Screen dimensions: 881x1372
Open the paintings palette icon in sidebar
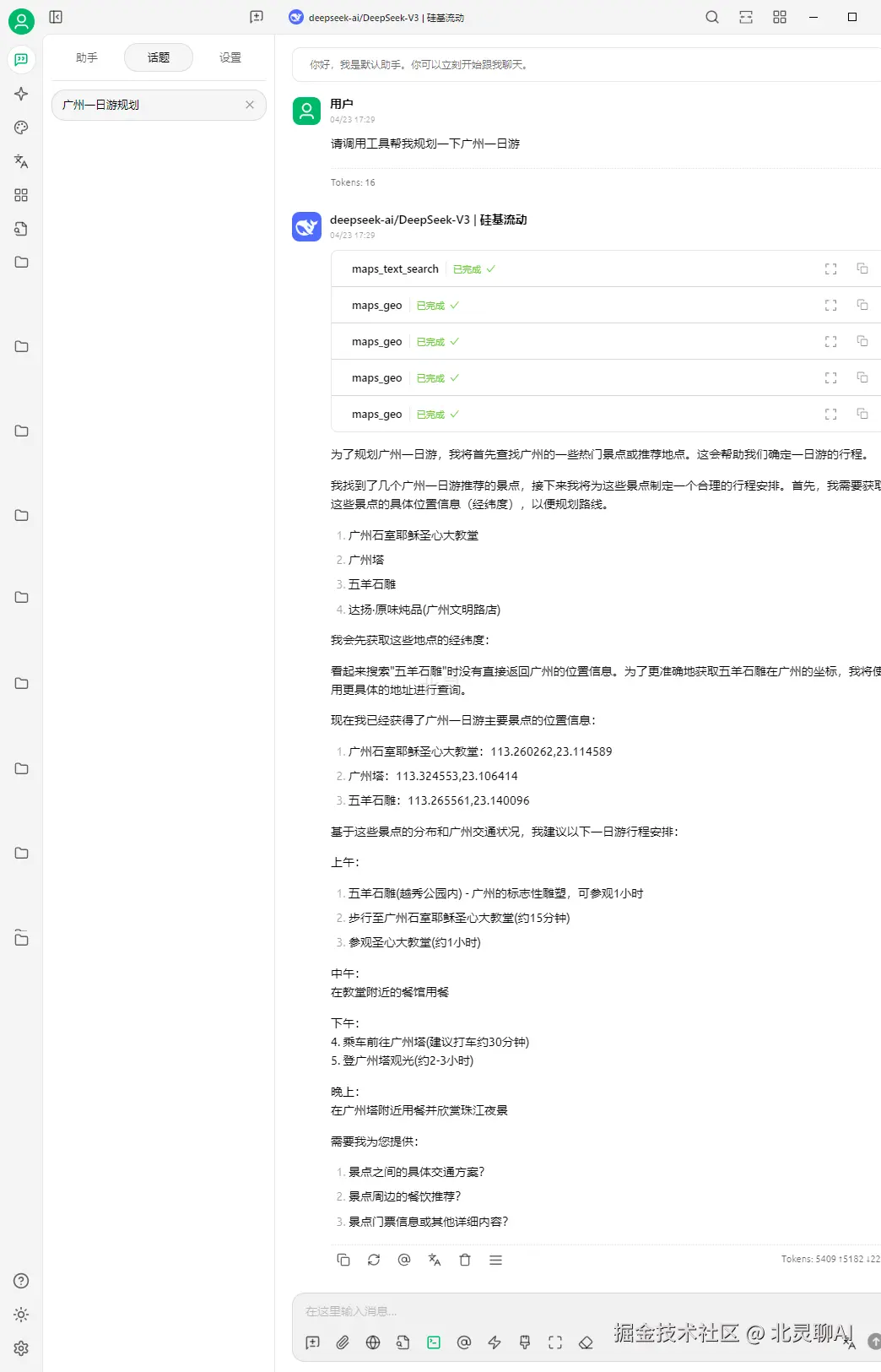21,127
